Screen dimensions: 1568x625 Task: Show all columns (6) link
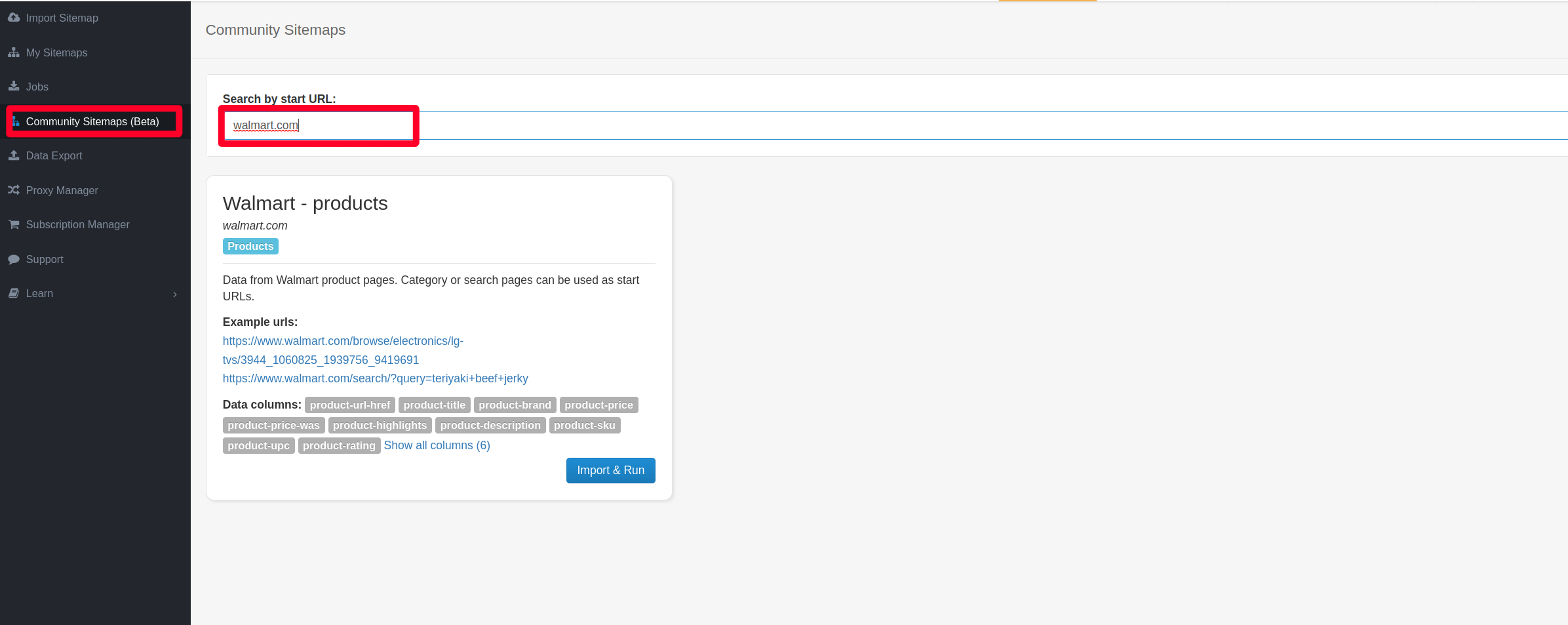(437, 445)
